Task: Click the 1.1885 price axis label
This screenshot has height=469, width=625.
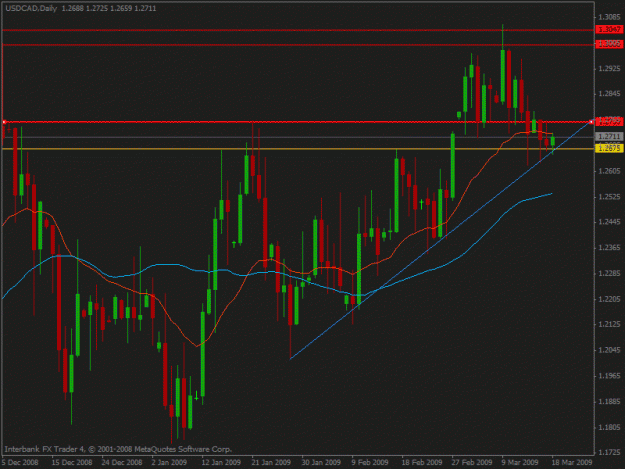Action: coord(609,402)
